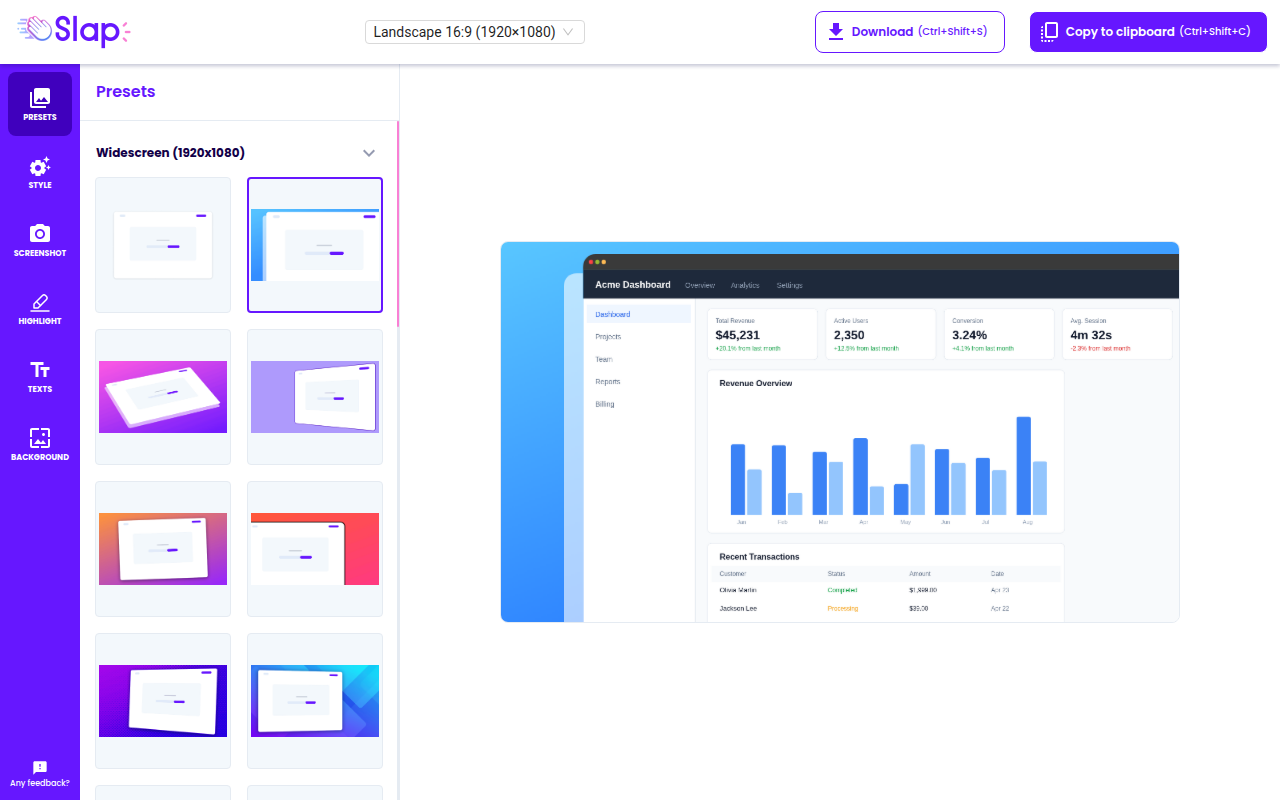Select the plain white centered preset thumbnail

coord(163,245)
